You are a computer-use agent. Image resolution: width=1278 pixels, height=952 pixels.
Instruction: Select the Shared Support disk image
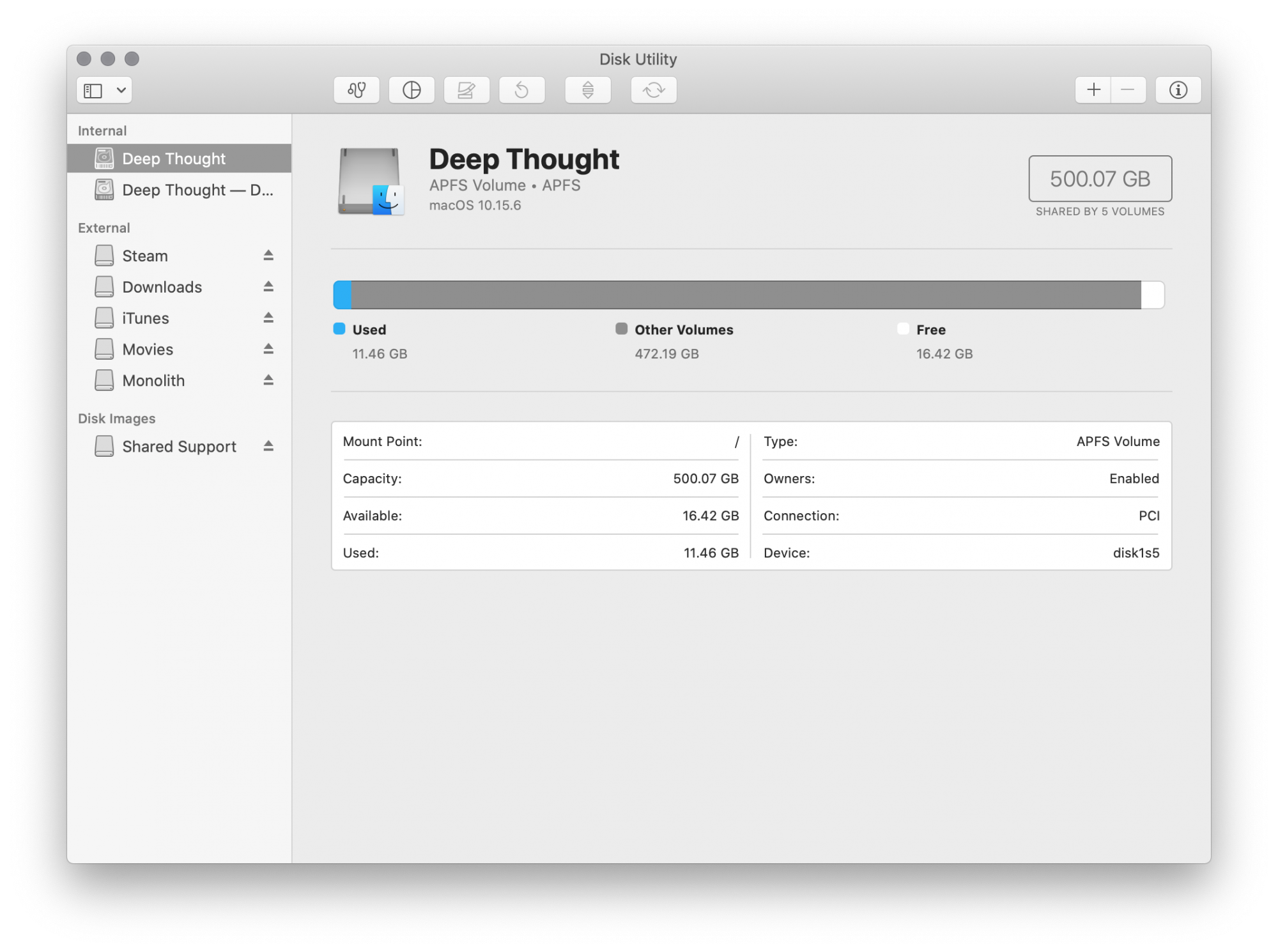pyautogui.click(x=180, y=446)
